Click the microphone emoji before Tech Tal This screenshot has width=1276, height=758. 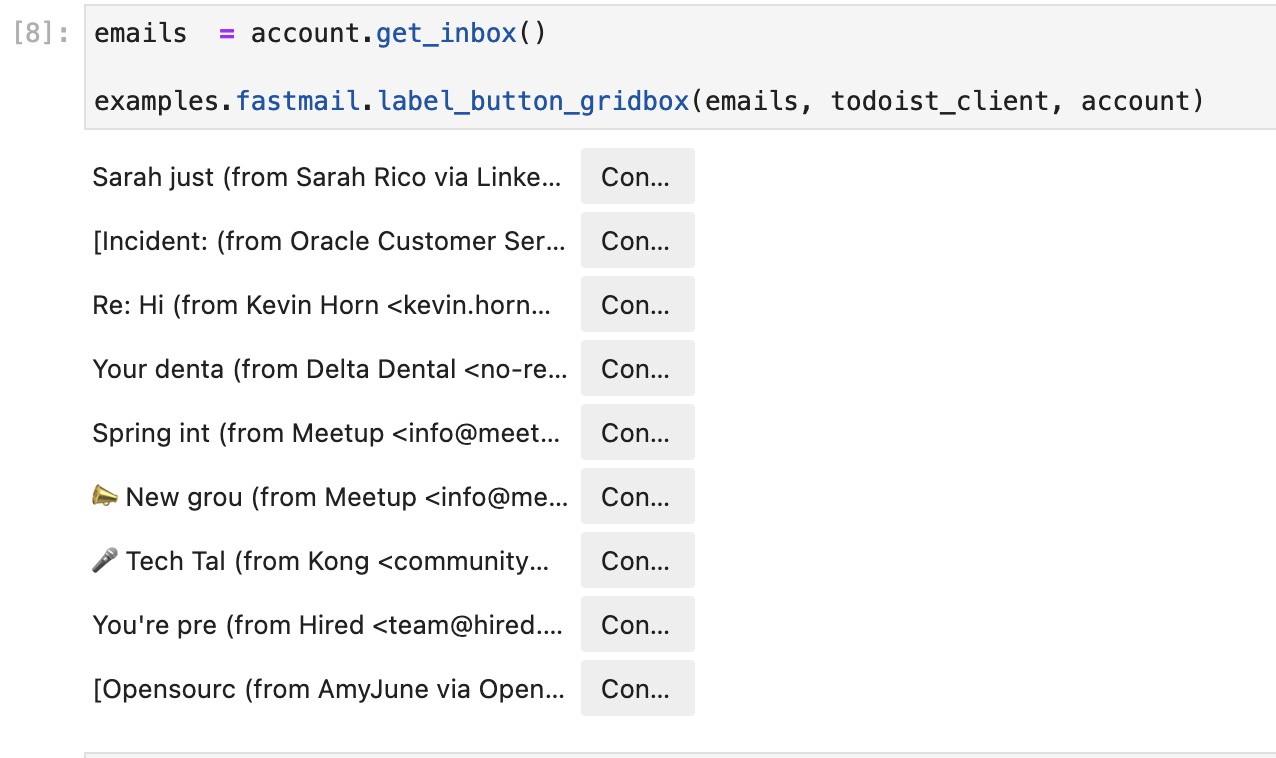click(x=105, y=561)
